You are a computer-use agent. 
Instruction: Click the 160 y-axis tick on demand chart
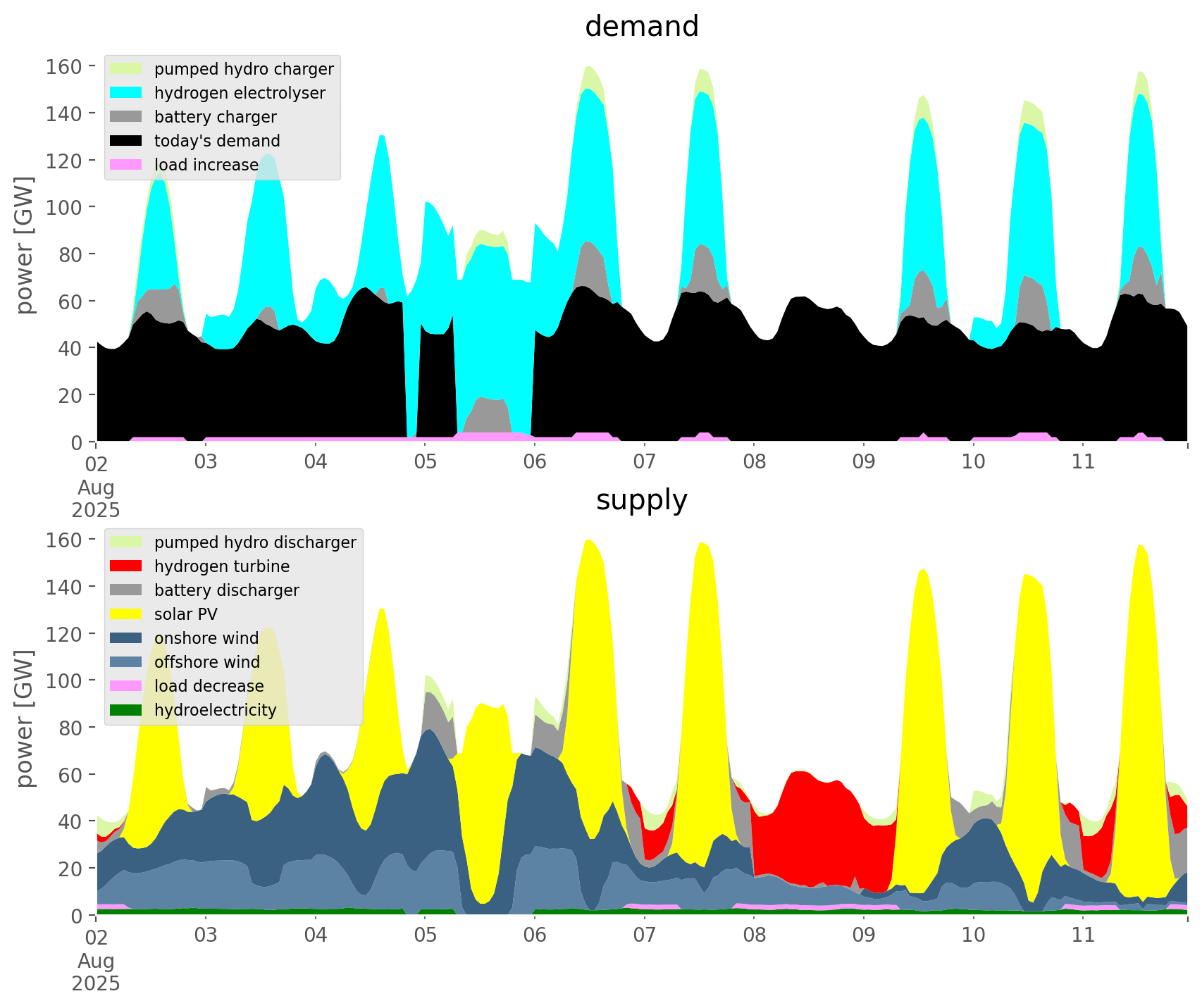63,66
